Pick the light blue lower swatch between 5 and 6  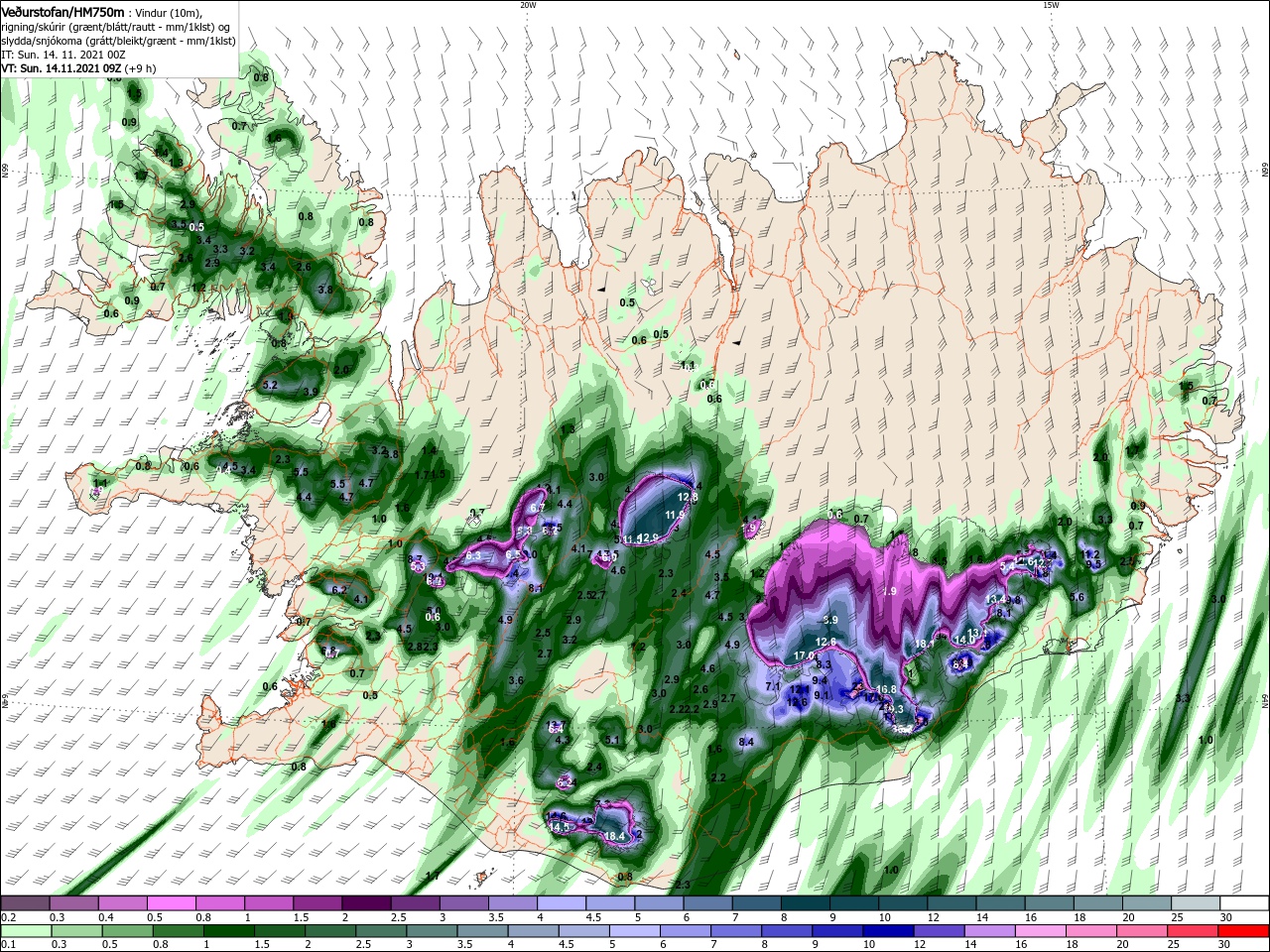[634, 931]
